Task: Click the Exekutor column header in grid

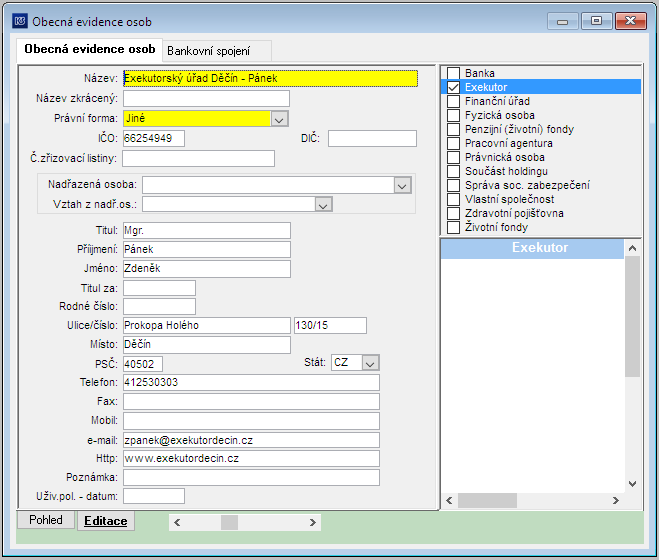Action: coord(532,248)
